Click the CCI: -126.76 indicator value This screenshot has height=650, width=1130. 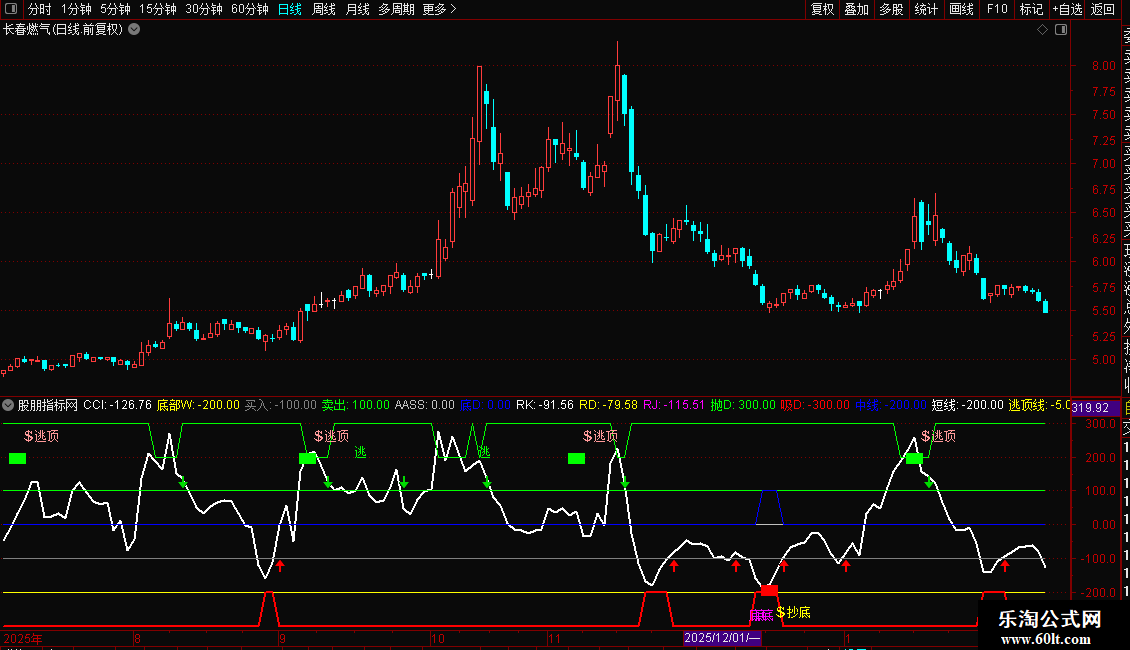[x=117, y=405]
